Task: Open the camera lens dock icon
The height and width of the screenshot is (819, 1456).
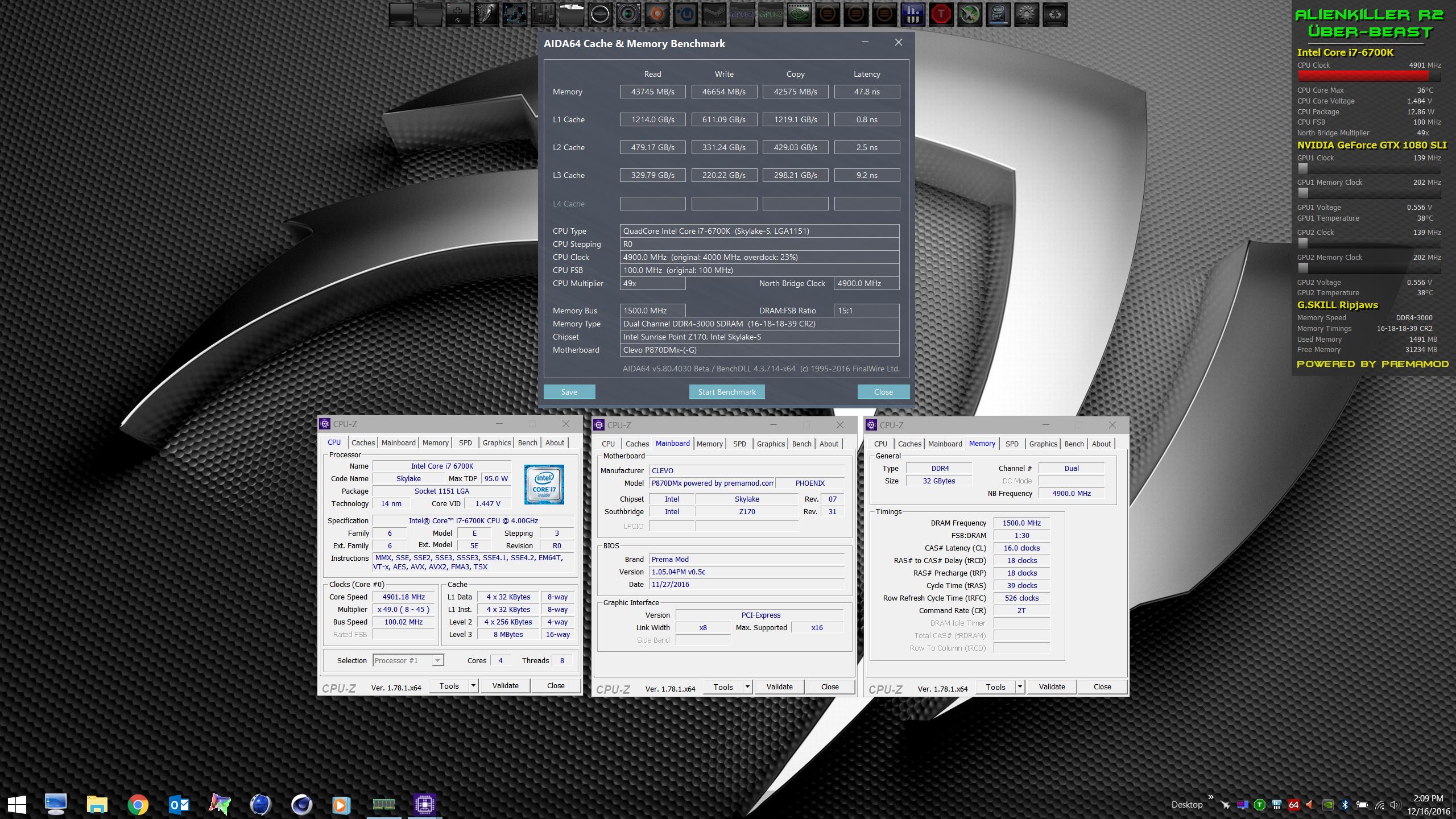Action: click(628, 15)
